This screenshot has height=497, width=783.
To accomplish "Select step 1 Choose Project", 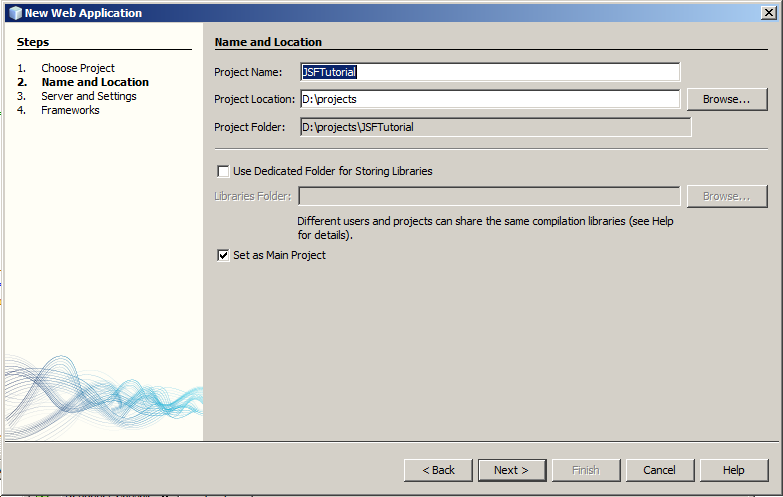I will coord(77,68).
